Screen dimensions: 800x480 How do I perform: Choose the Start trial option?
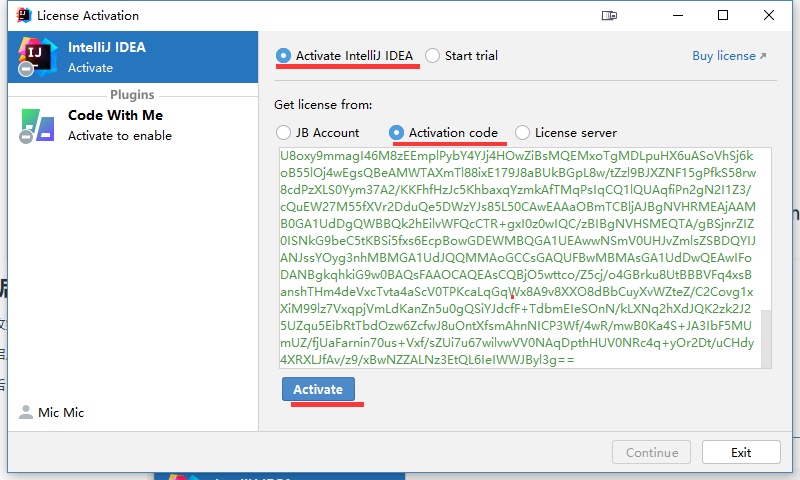point(432,56)
